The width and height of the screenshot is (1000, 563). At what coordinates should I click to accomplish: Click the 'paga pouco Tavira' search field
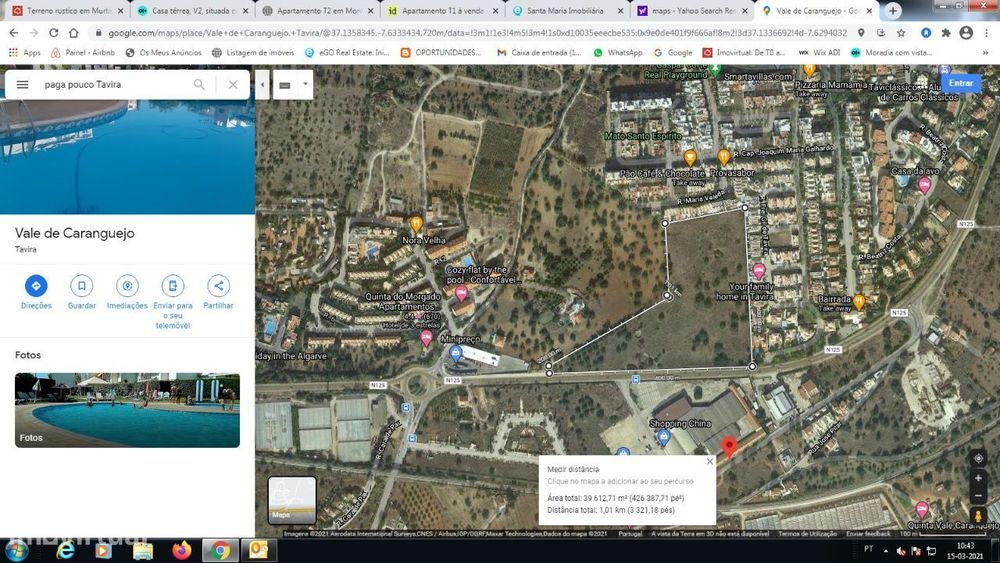tap(115, 84)
